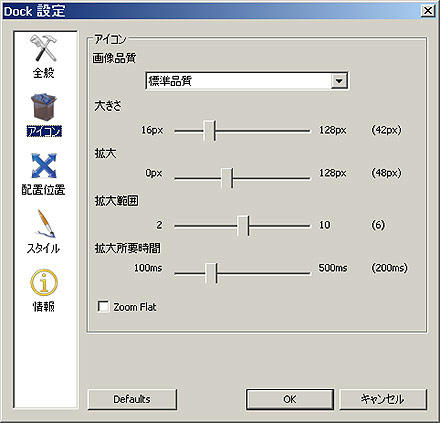Enable the Zoom Flat checkbox
Screen dimensions: 440x423
click(103, 307)
